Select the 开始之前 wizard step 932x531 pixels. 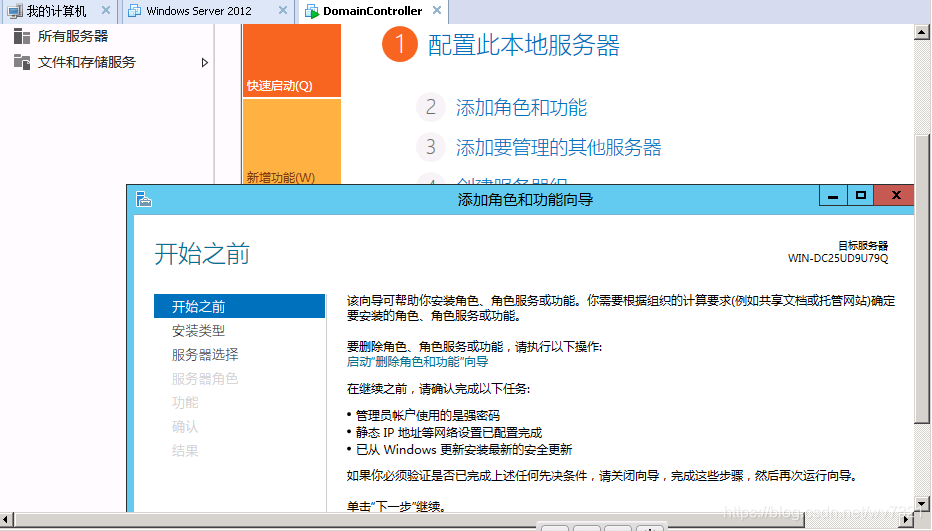(240, 306)
